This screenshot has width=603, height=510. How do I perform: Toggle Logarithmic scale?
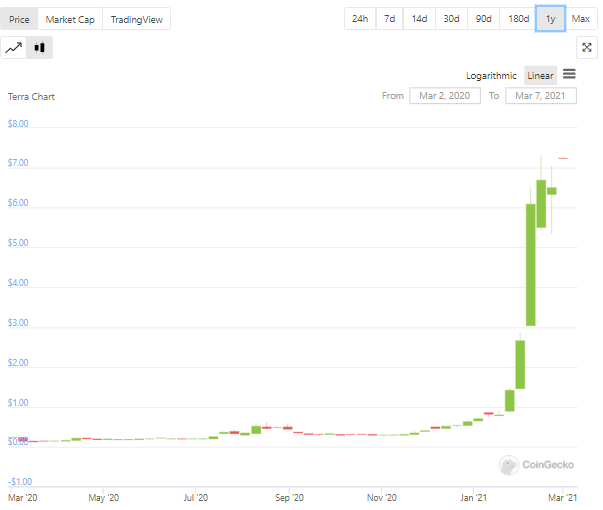pos(491,76)
